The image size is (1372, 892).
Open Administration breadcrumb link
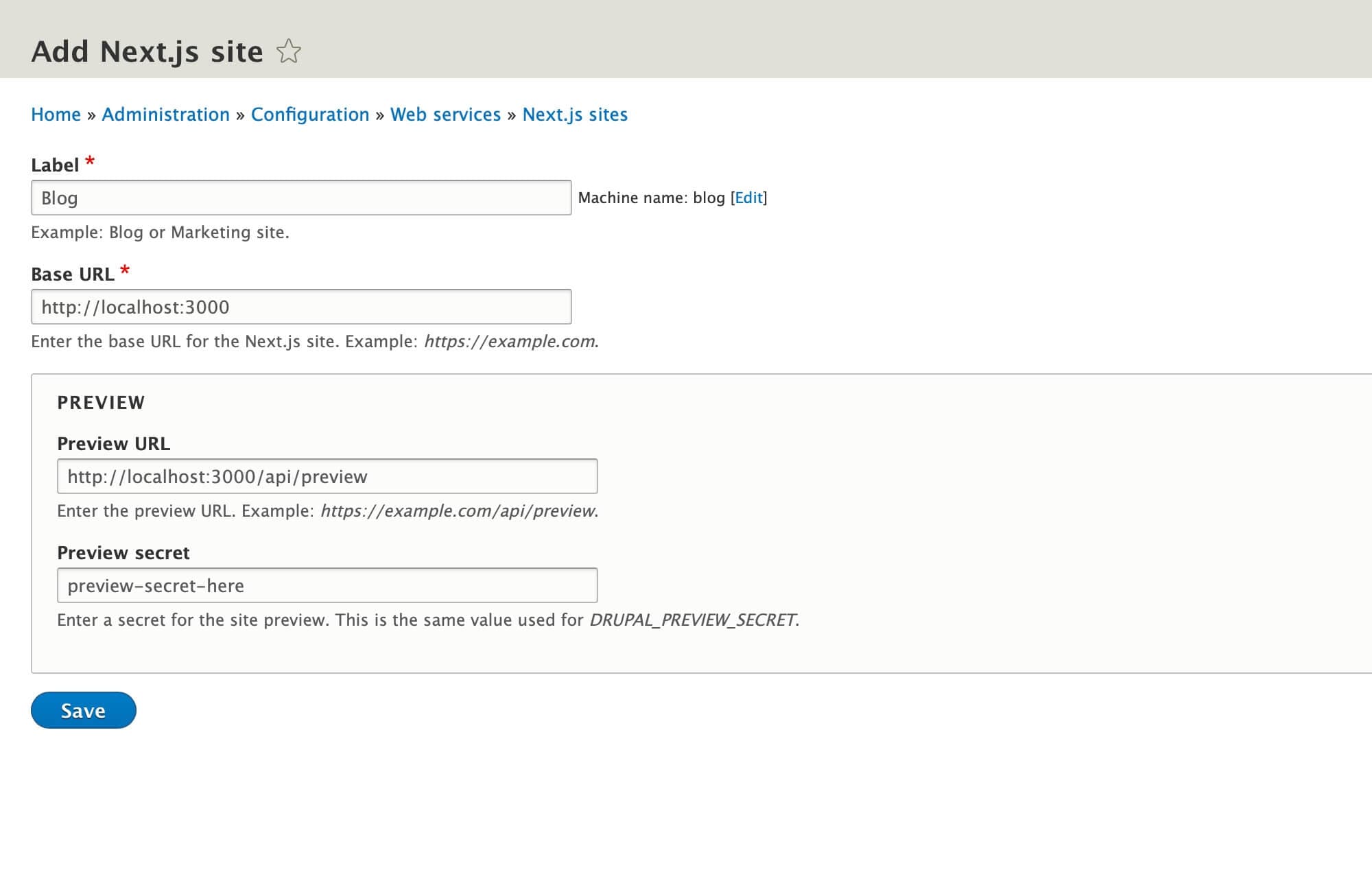(x=165, y=115)
